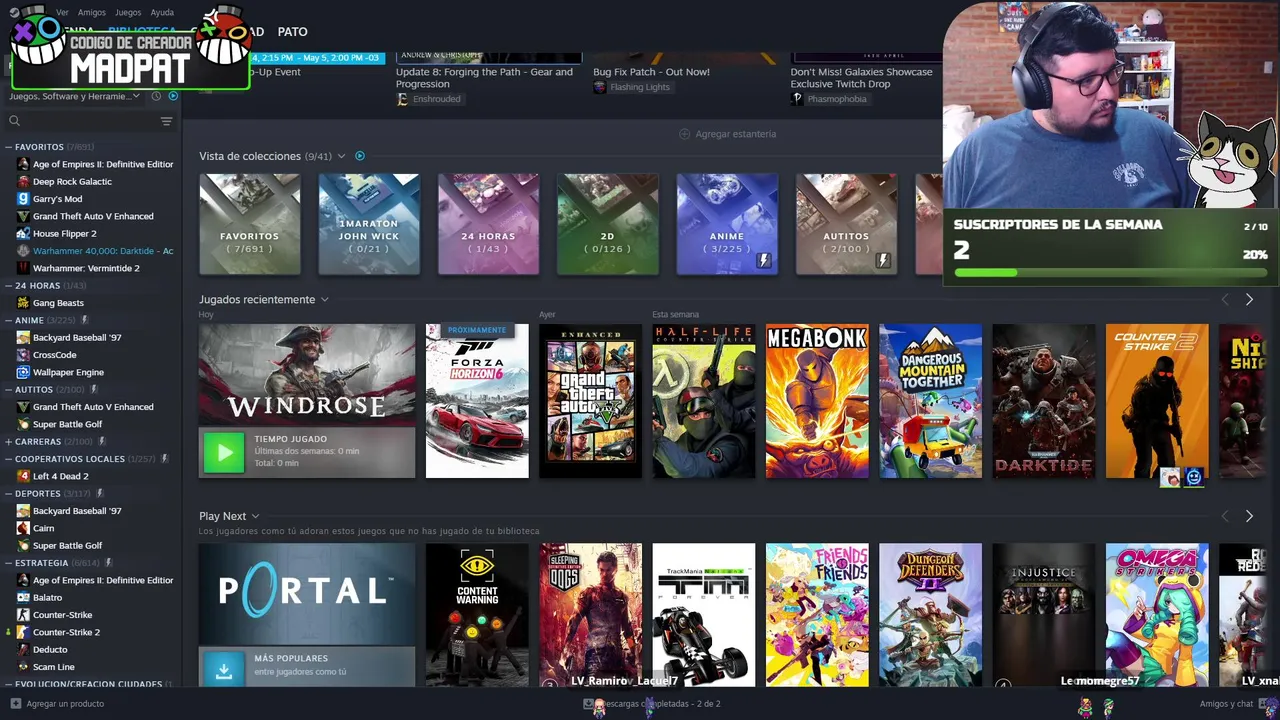
Task: Collapse the ESTRATEGIA sidebar category
Action: click(x=9, y=563)
